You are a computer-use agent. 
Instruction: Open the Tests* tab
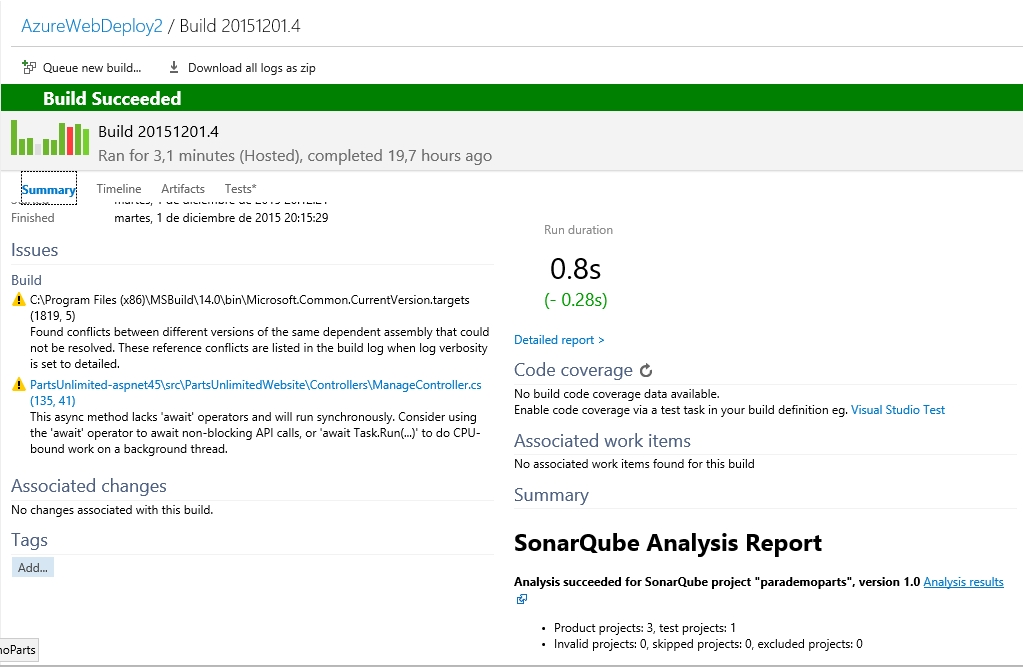(241, 189)
